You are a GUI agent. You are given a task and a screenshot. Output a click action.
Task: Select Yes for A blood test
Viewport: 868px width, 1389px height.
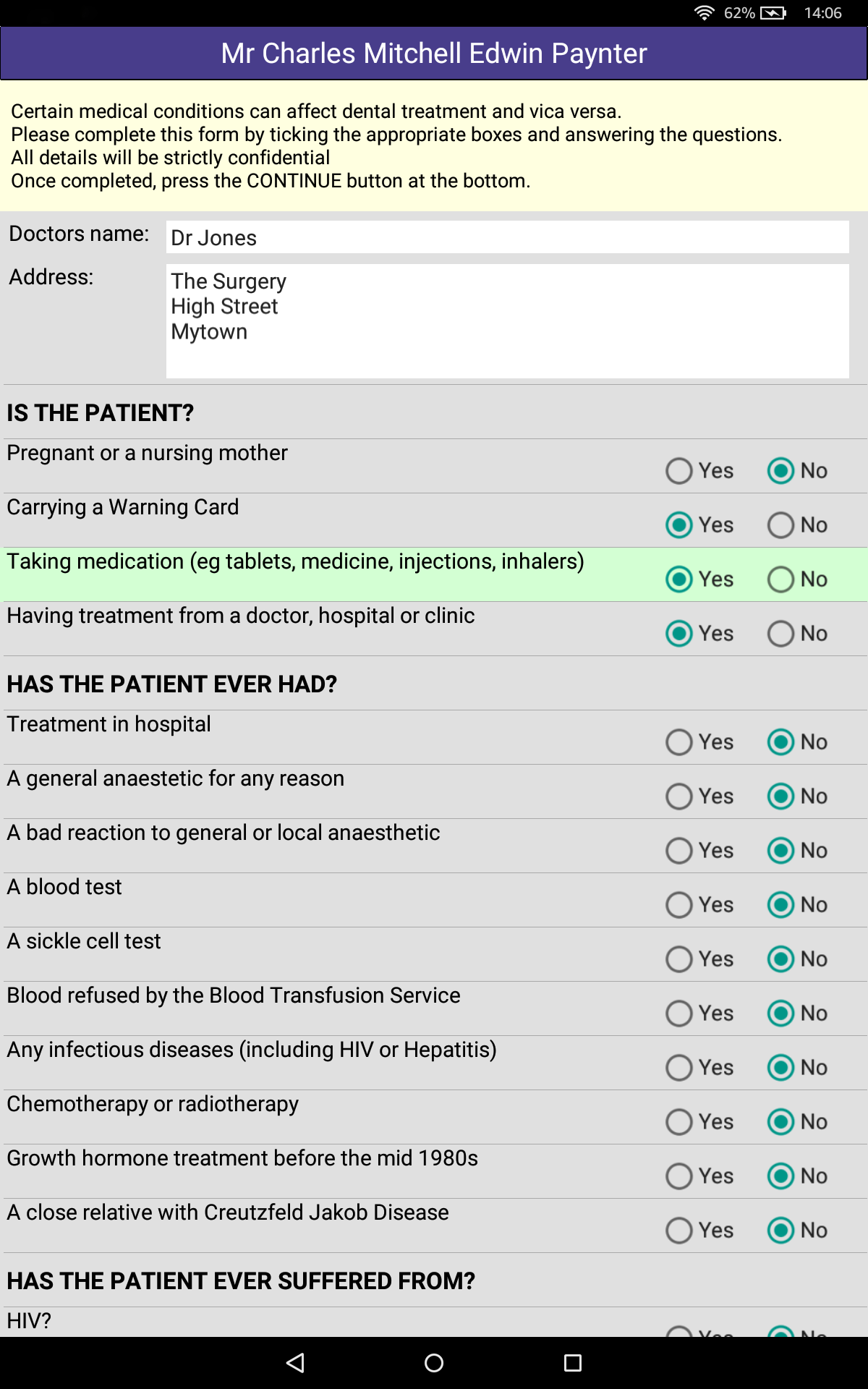click(678, 904)
